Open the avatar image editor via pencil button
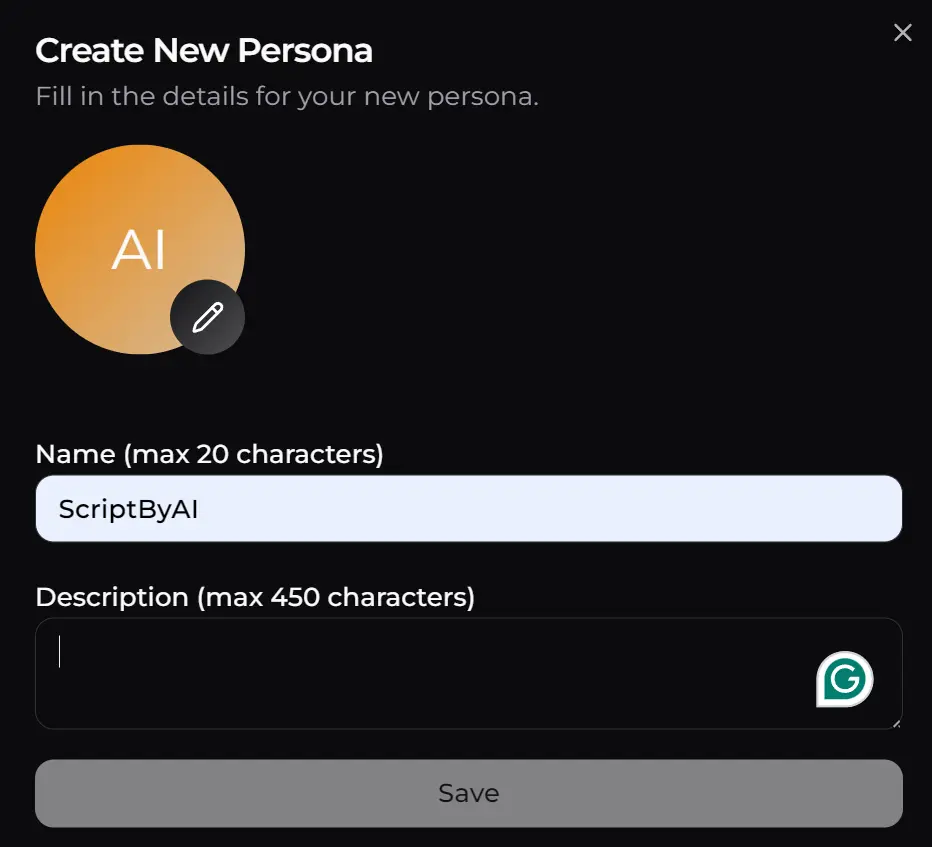This screenshot has height=847, width=932. (x=208, y=317)
